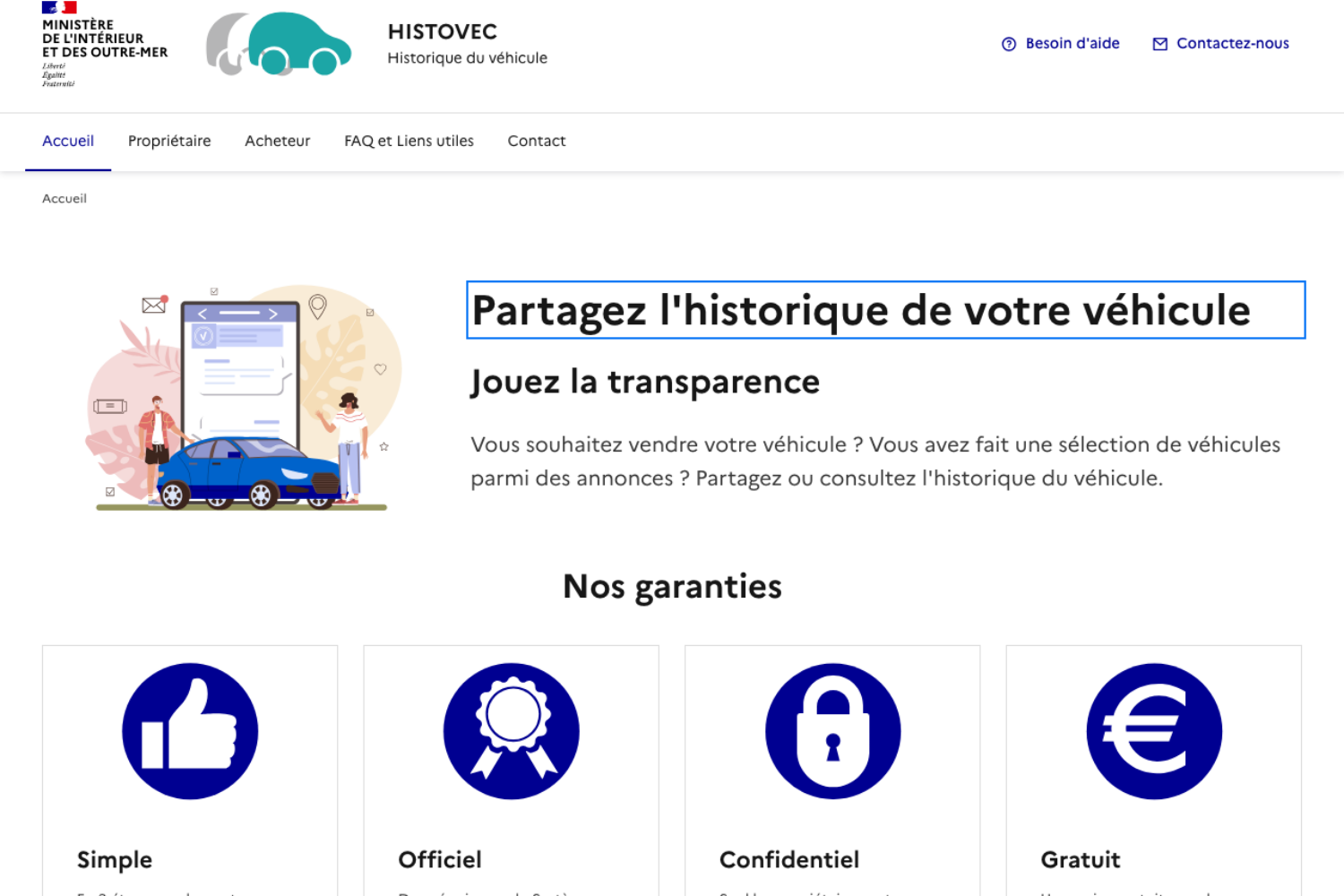The image size is (1344, 896).
Task: Open the Besoin d'aide link
Action: [x=1061, y=43]
